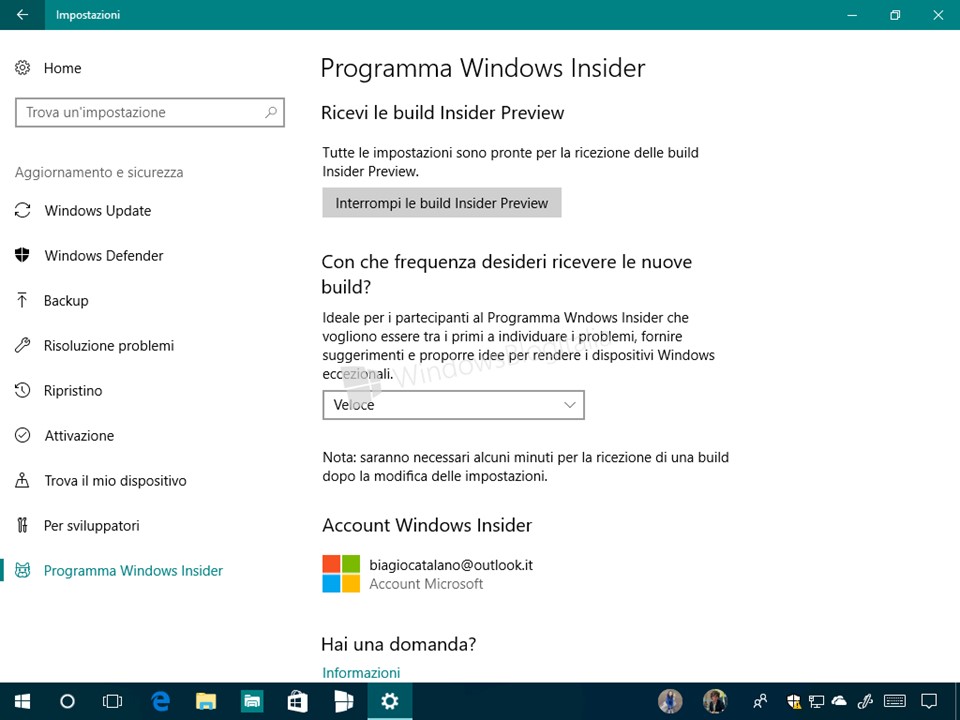Viewport: 960px width, 720px height.
Task: Click the Settings gear on taskbar
Action: (x=389, y=701)
